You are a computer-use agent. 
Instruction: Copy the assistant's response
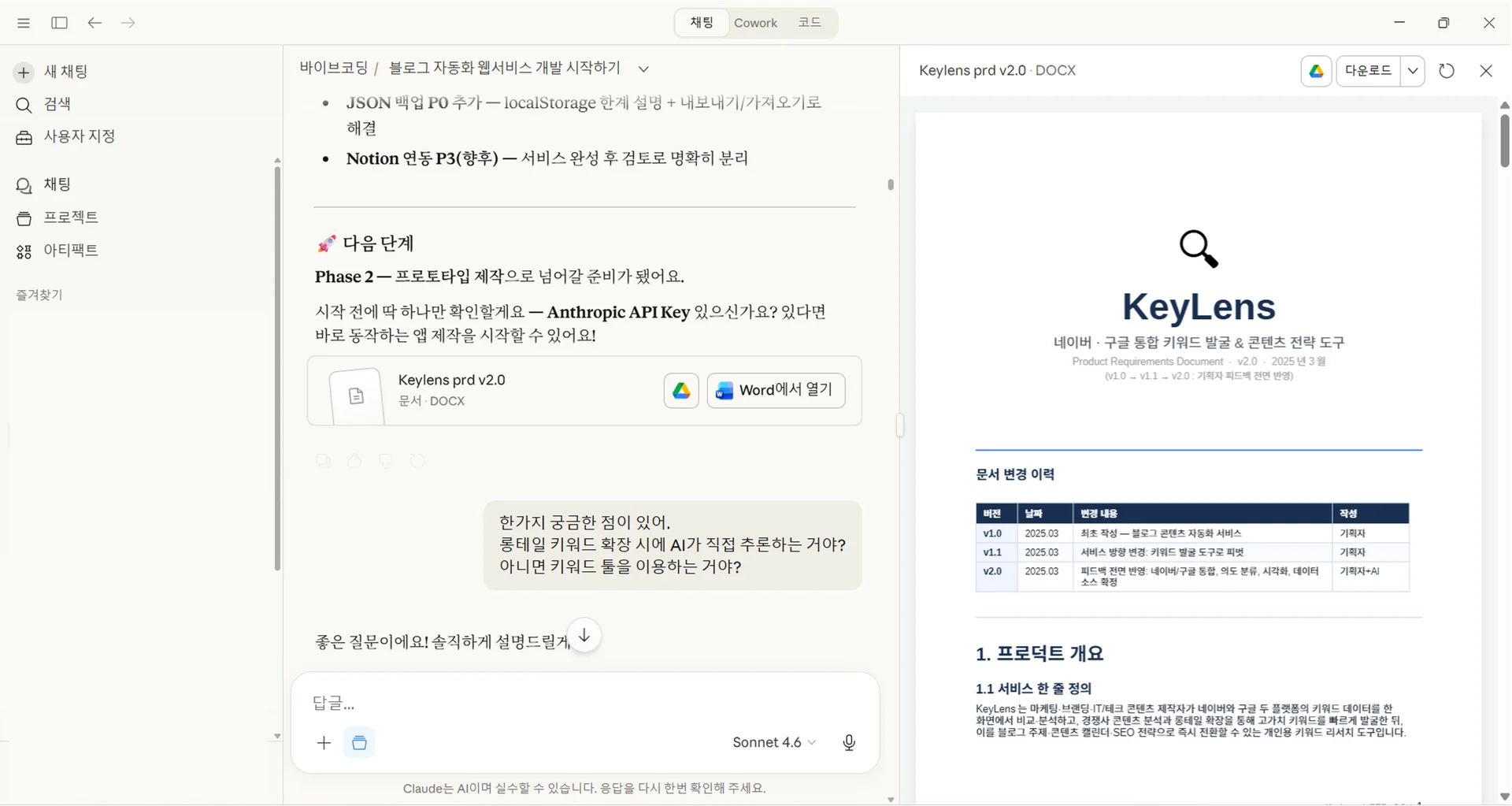[323, 461]
